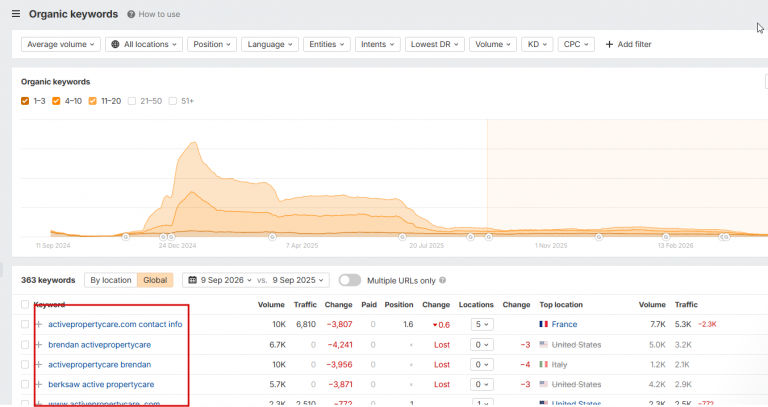This screenshot has height=407, width=768.
Task: Click the info icon next to Multiple URLs only
Action: 442,280
